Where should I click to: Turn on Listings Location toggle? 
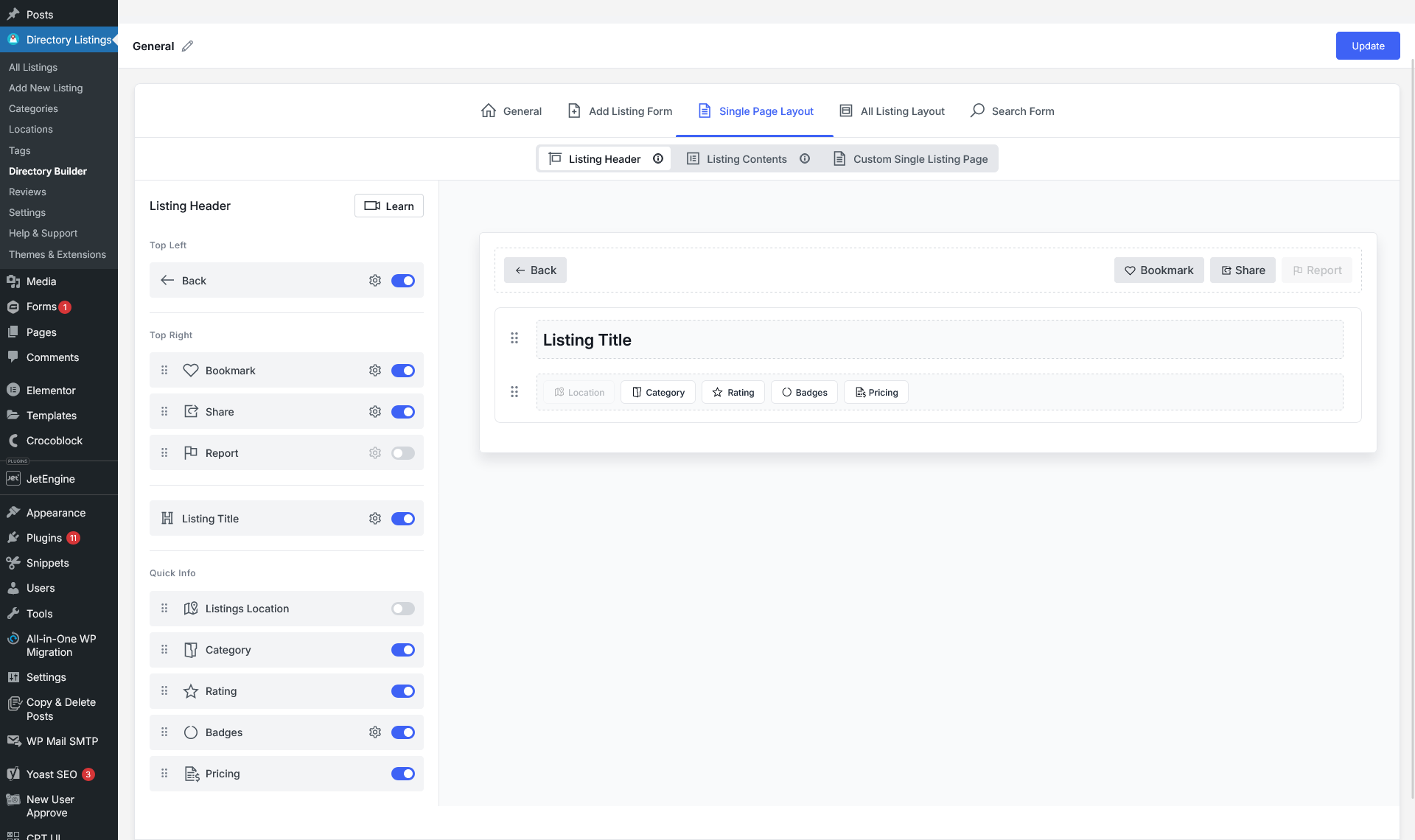point(403,609)
